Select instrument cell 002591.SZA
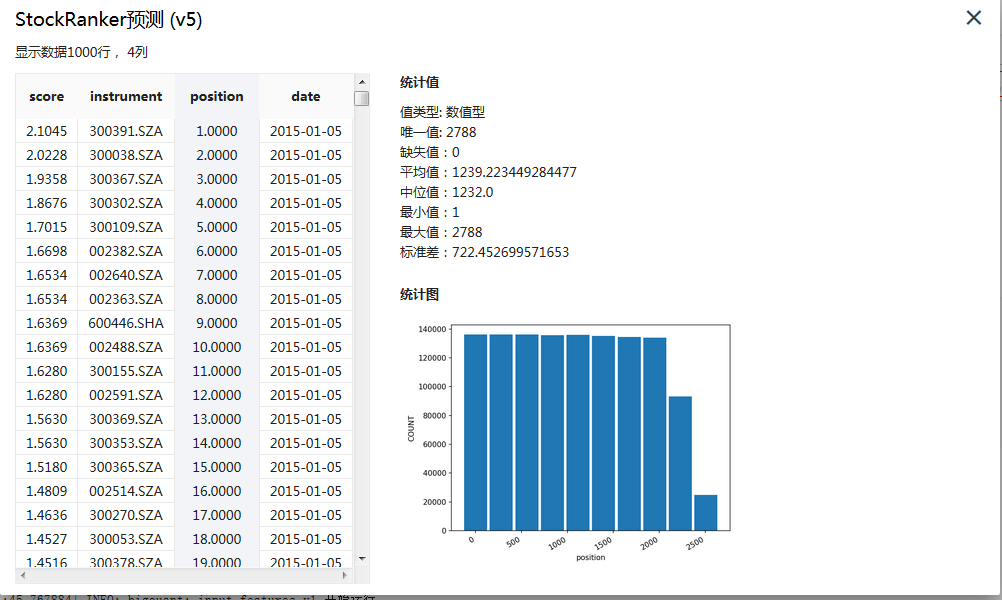 point(126,395)
